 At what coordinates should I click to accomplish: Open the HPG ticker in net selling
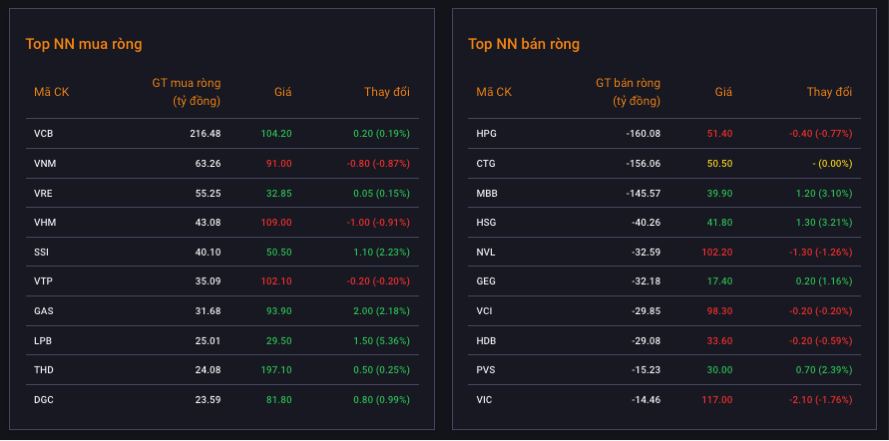487,133
